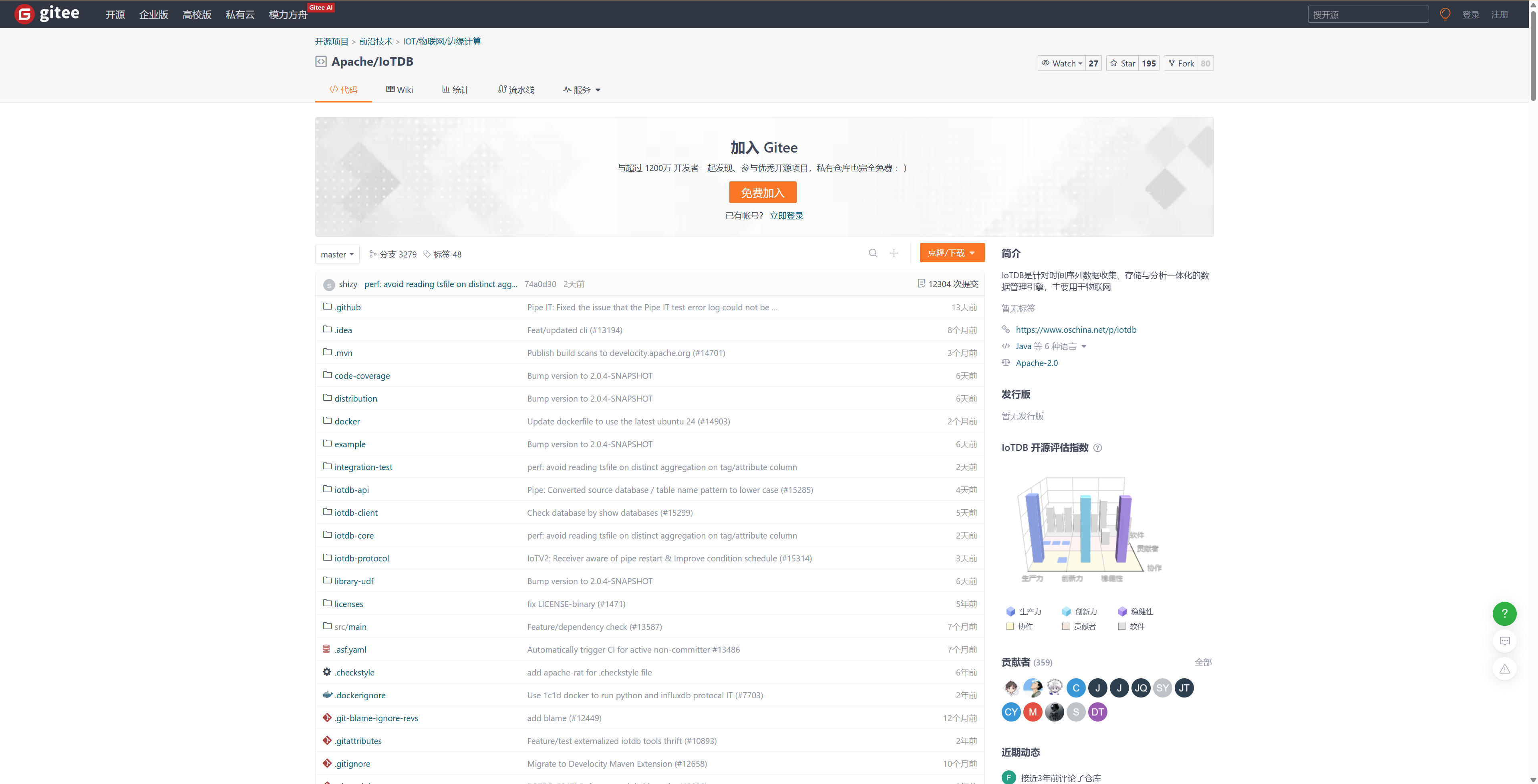Click the lightbulb icon in top bar
The image size is (1538, 784).
click(x=1445, y=14)
